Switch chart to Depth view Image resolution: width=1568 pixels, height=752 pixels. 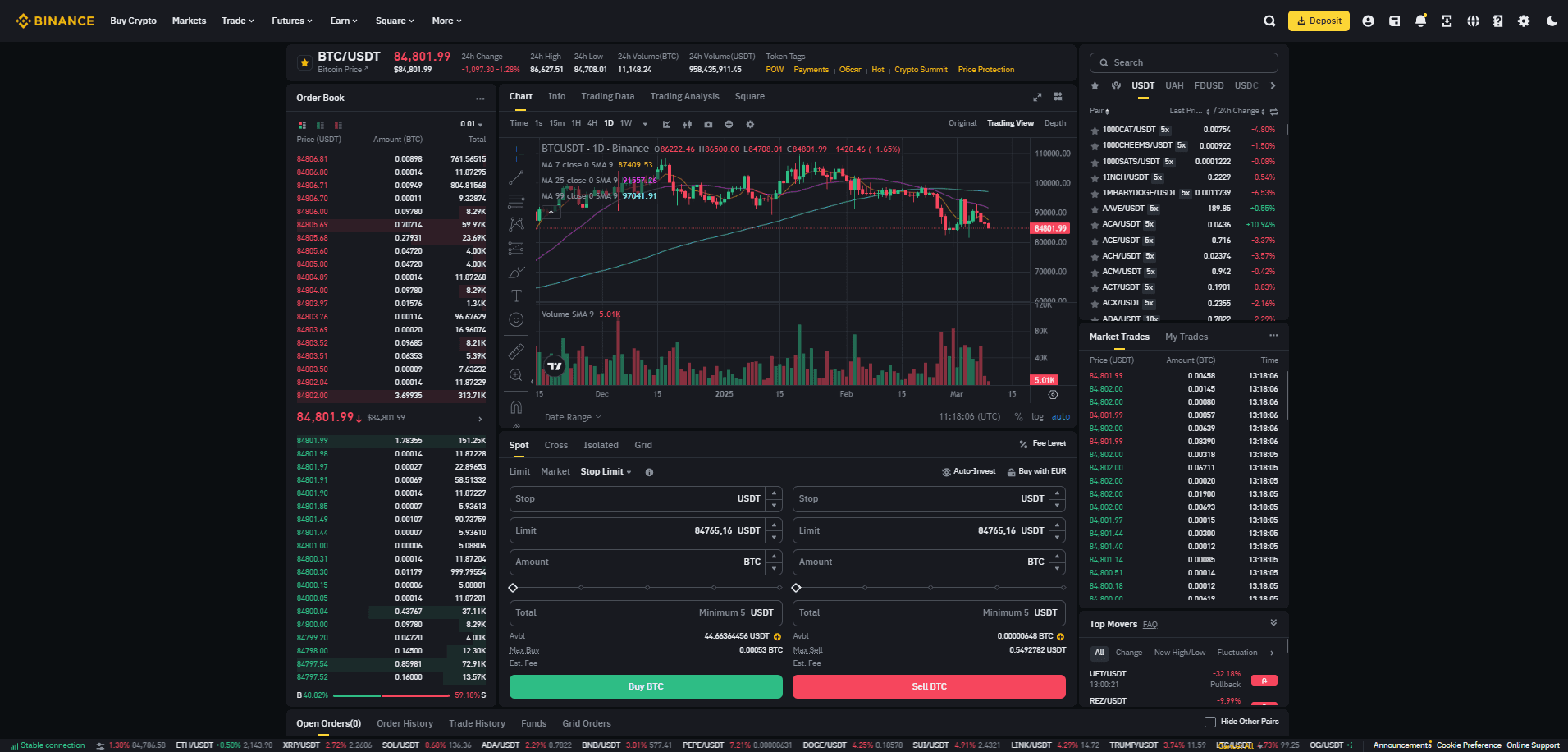(1055, 123)
